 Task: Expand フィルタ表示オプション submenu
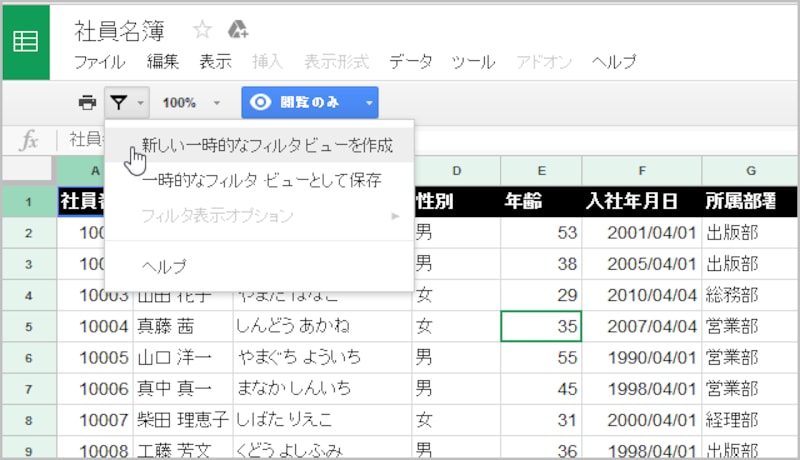[x=259, y=216]
